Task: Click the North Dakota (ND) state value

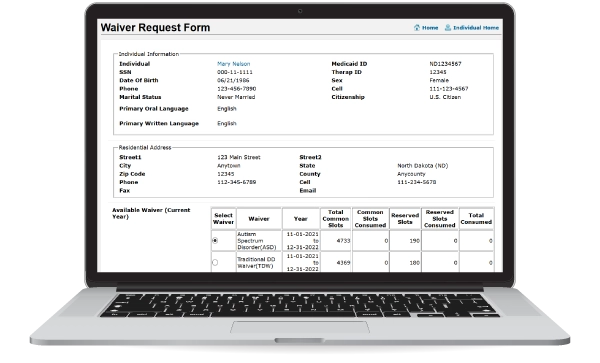Action: click(422, 166)
